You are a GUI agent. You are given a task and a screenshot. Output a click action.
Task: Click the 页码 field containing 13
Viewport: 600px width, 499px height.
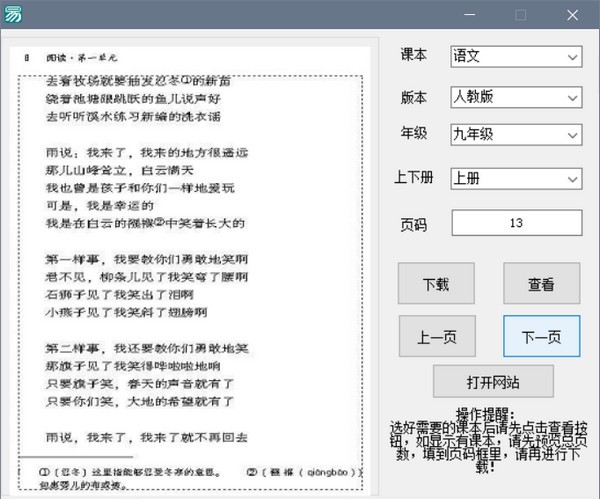(515, 223)
